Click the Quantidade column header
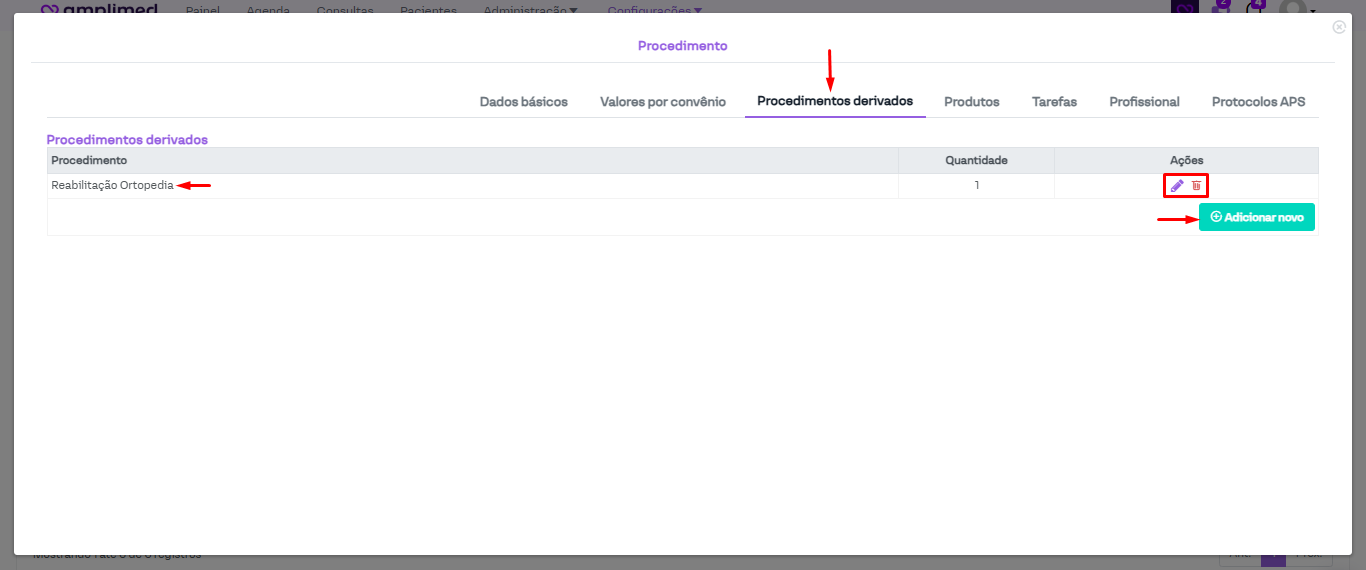 pyautogui.click(x=976, y=160)
